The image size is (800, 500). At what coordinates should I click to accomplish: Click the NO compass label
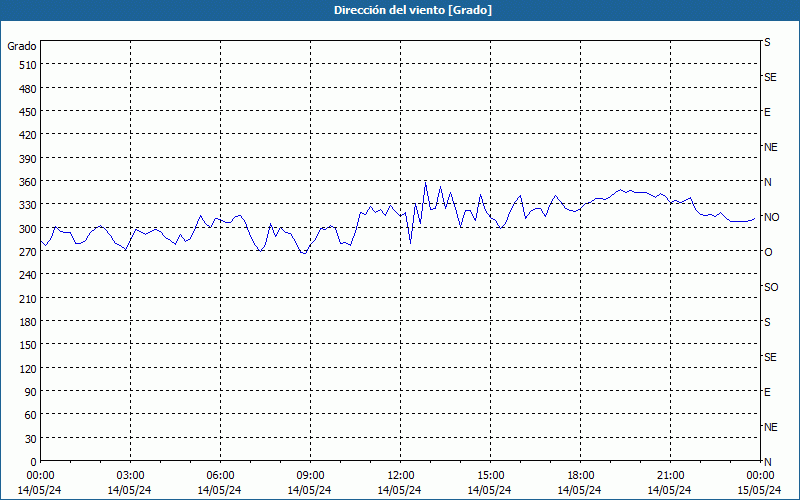pos(771,217)
